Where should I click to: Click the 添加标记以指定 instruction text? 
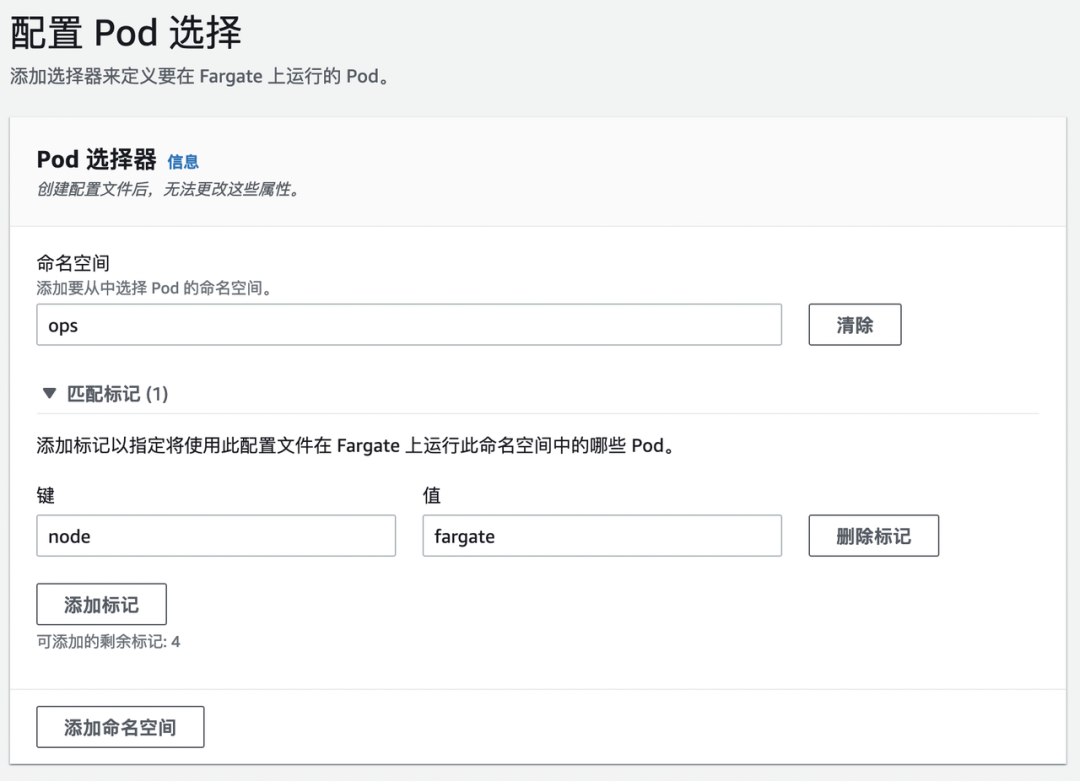(x=355, y=446)
